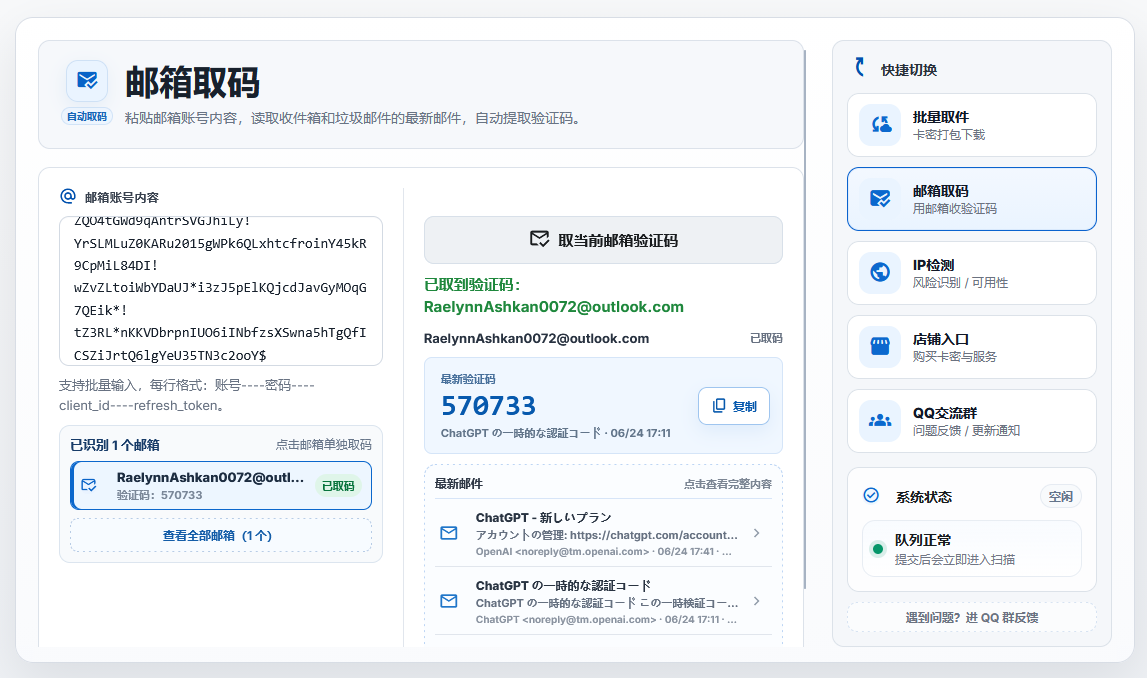
Task: Select the verification code 570733 text
Action: tap(489, 405)
